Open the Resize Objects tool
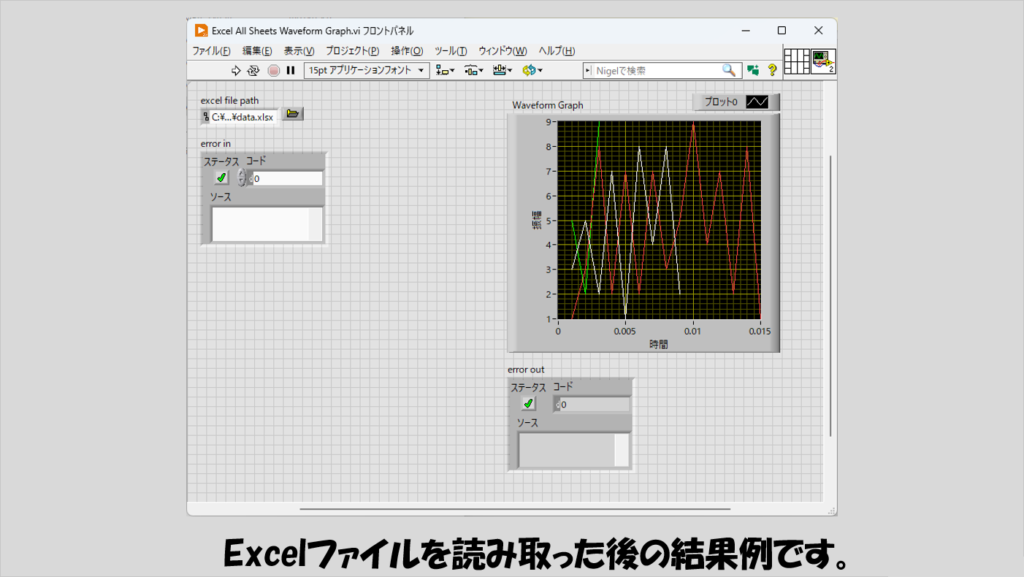The image size is (1024, 577). (502, 70)
